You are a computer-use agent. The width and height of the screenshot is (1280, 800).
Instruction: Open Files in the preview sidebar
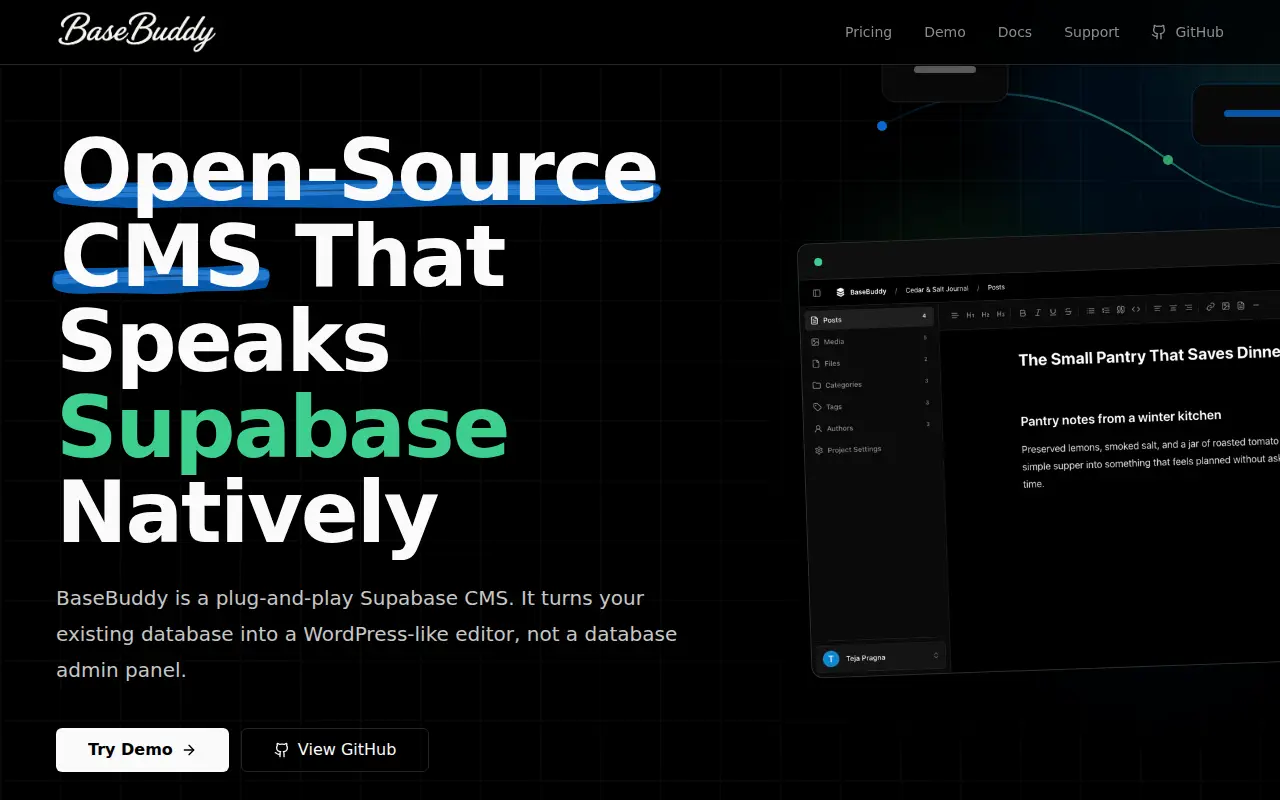point(869,363)
